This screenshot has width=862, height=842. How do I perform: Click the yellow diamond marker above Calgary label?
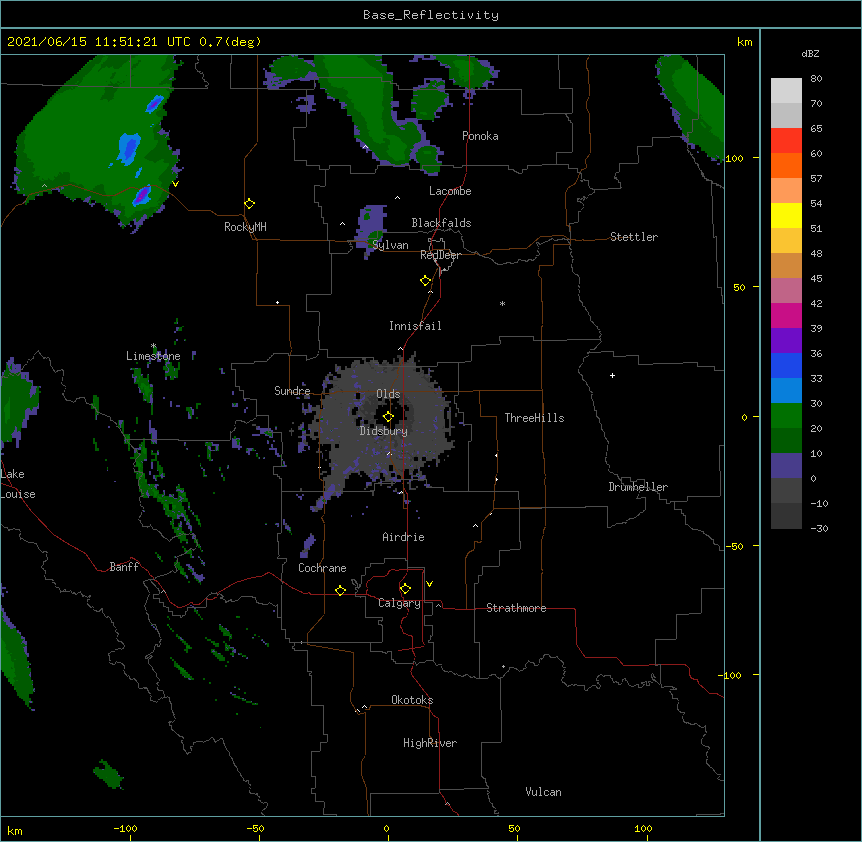click(405, 589)
